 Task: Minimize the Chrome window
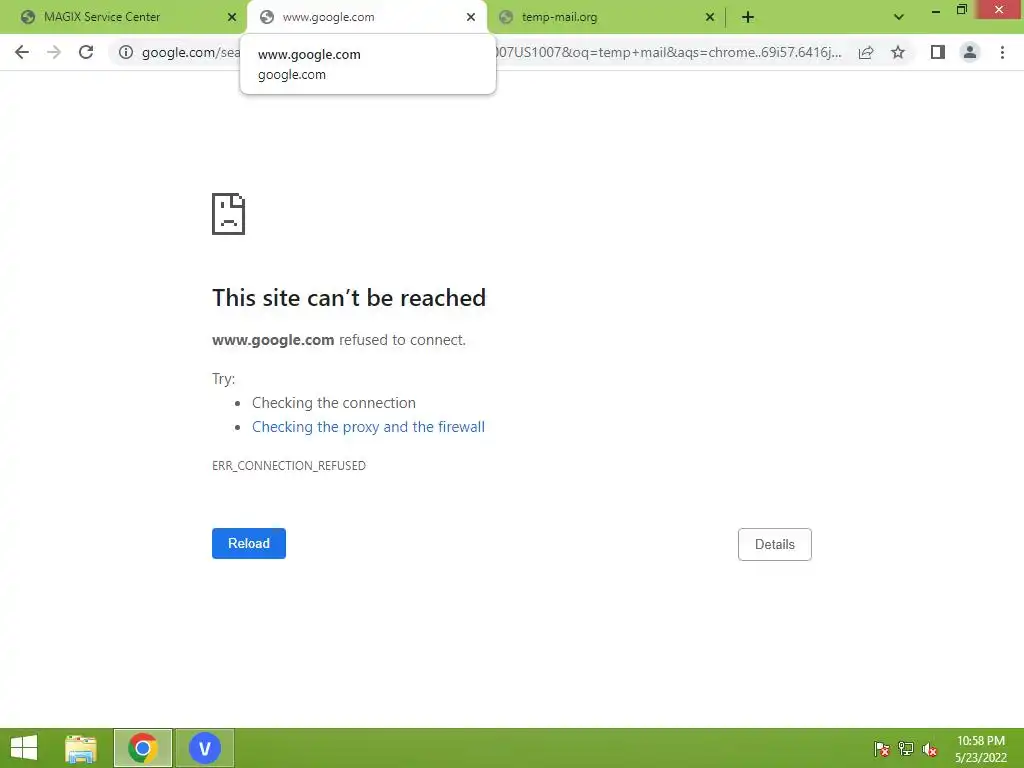pos(936,11)
